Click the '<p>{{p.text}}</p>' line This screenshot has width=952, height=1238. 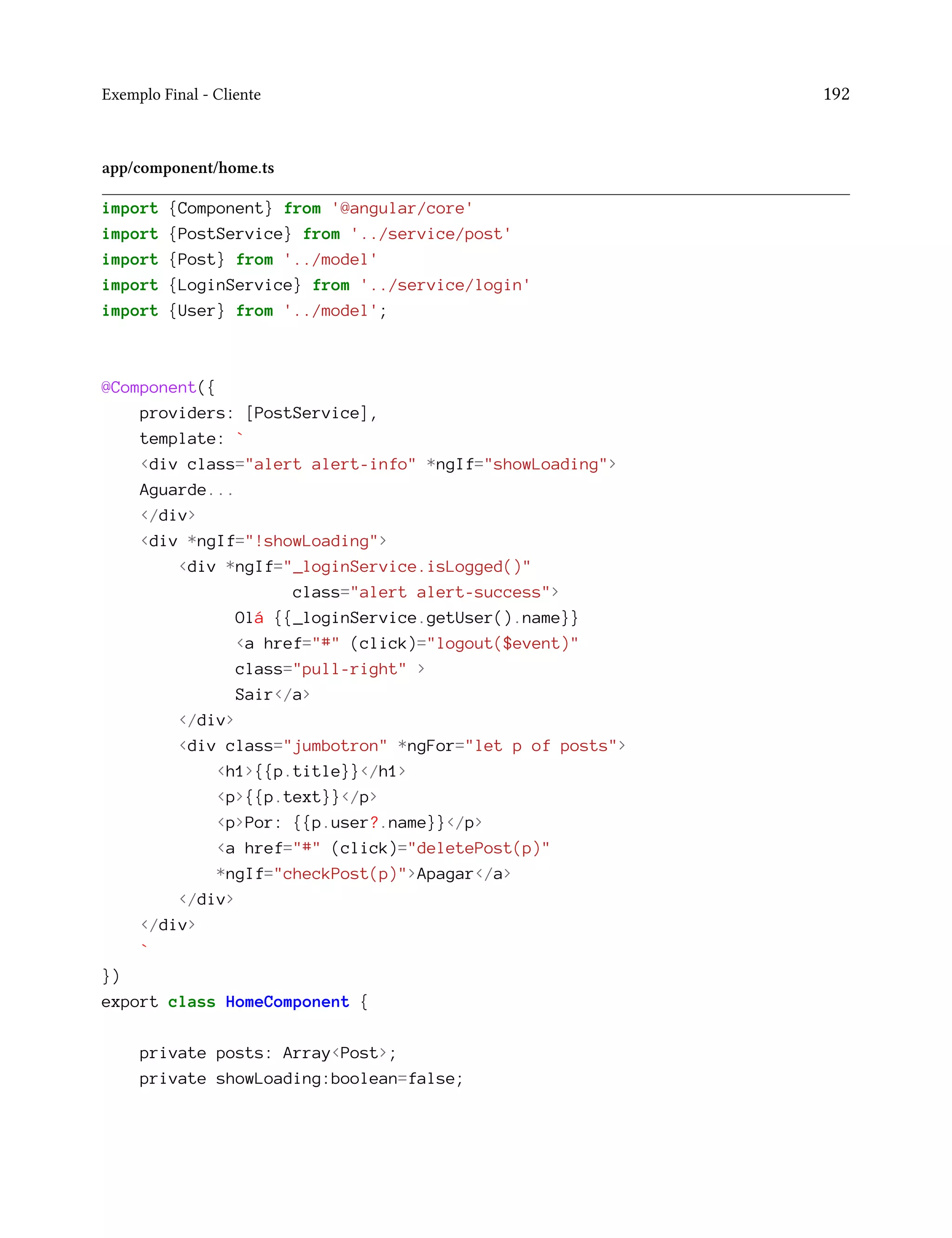(297, 797)
